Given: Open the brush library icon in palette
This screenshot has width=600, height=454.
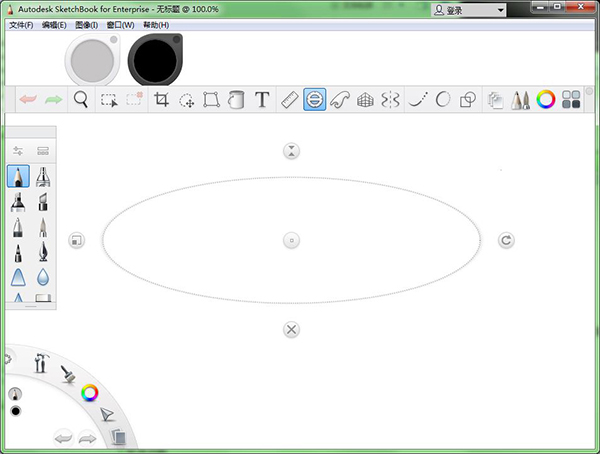Looking at the screenshot, I should [43, 151].
